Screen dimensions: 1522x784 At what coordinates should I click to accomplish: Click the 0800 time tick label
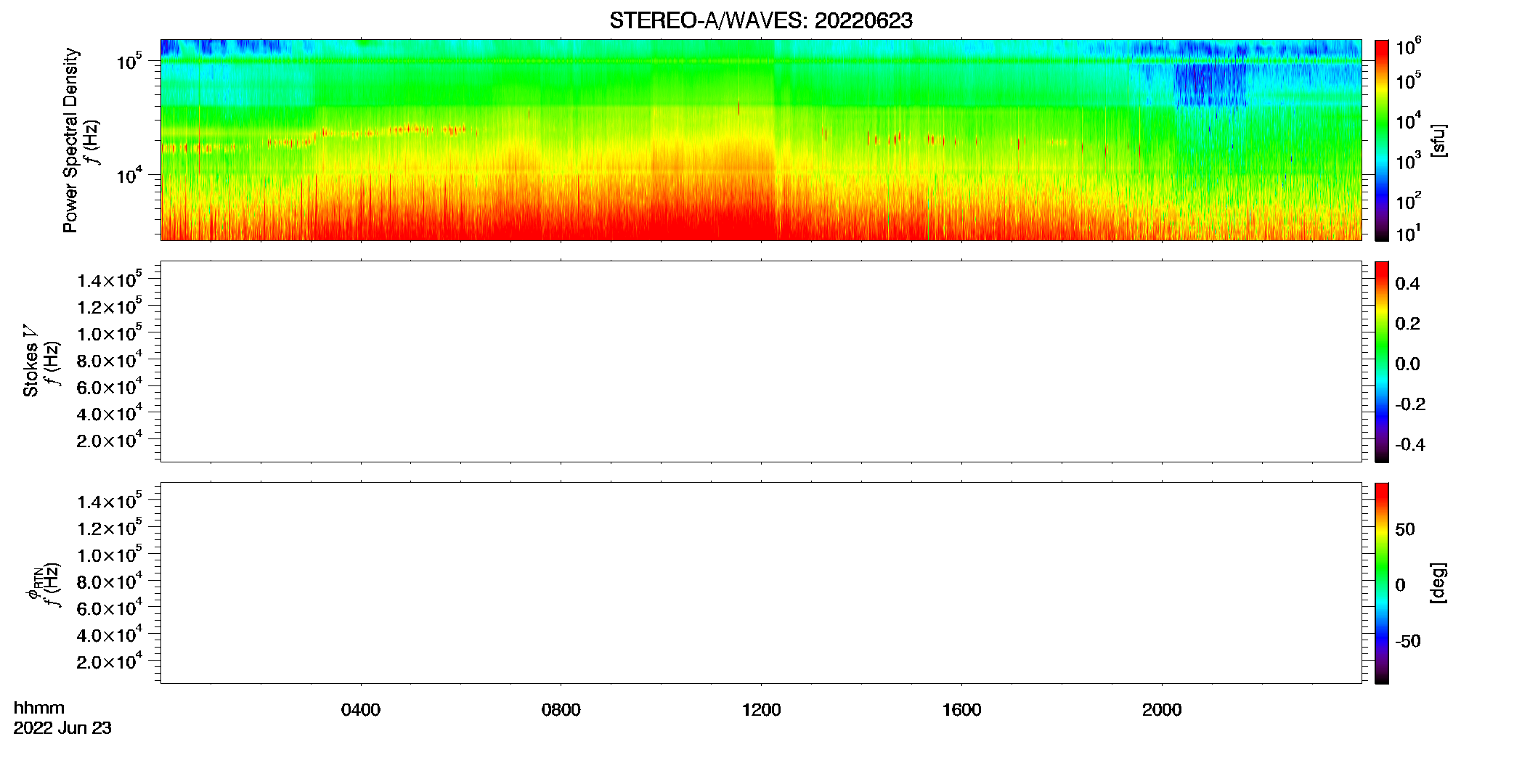pyautogui.click(x=561, y=710)
